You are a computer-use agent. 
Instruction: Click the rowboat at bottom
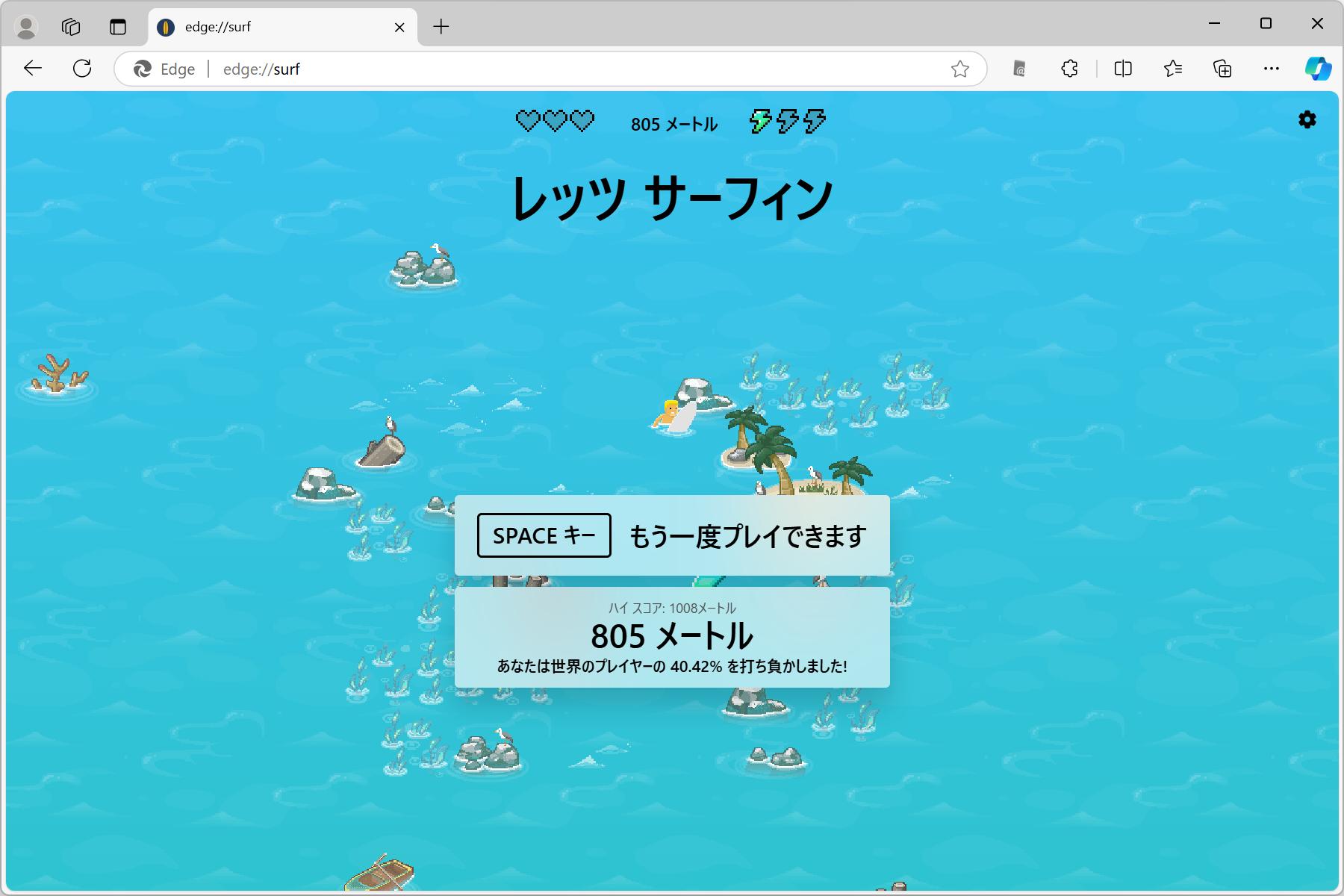pos(380,874)
